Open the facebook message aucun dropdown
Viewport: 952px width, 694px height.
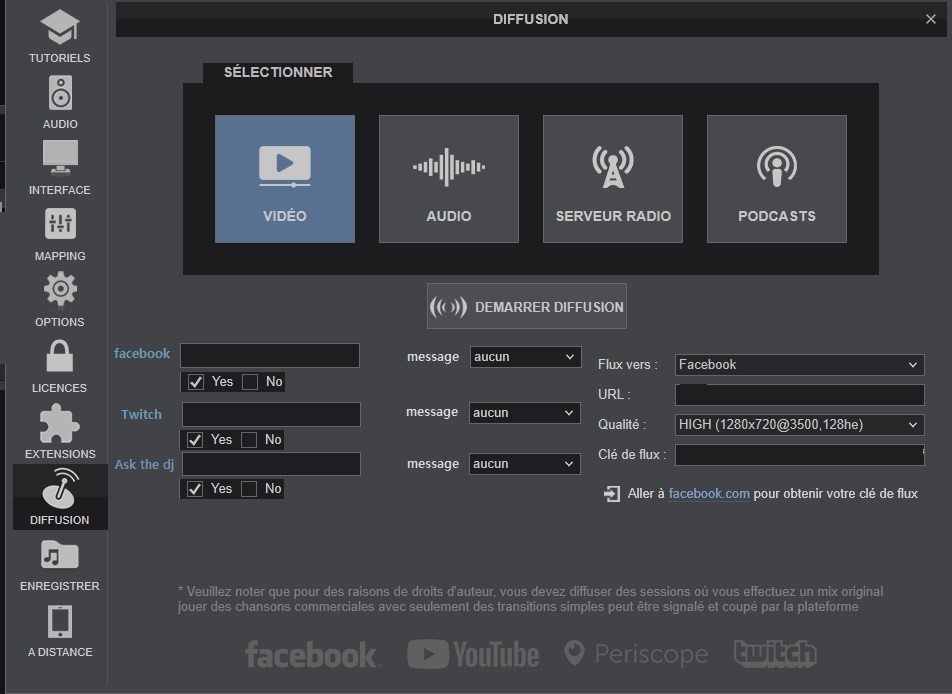[525, 357]
